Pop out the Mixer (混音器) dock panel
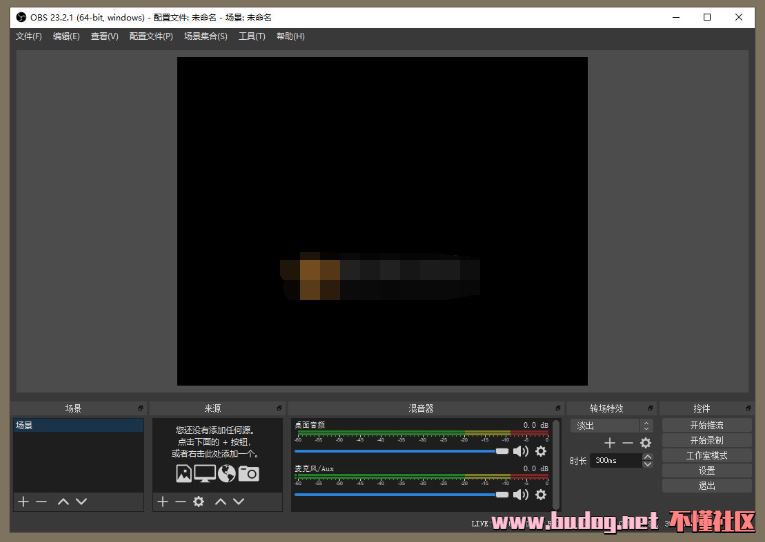The image size is (765, 542). point(557,409)
